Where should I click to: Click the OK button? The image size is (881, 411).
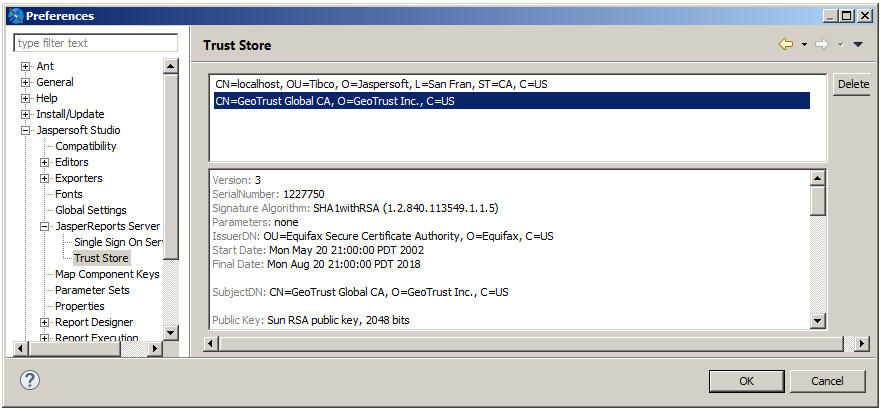click(746, 381)
